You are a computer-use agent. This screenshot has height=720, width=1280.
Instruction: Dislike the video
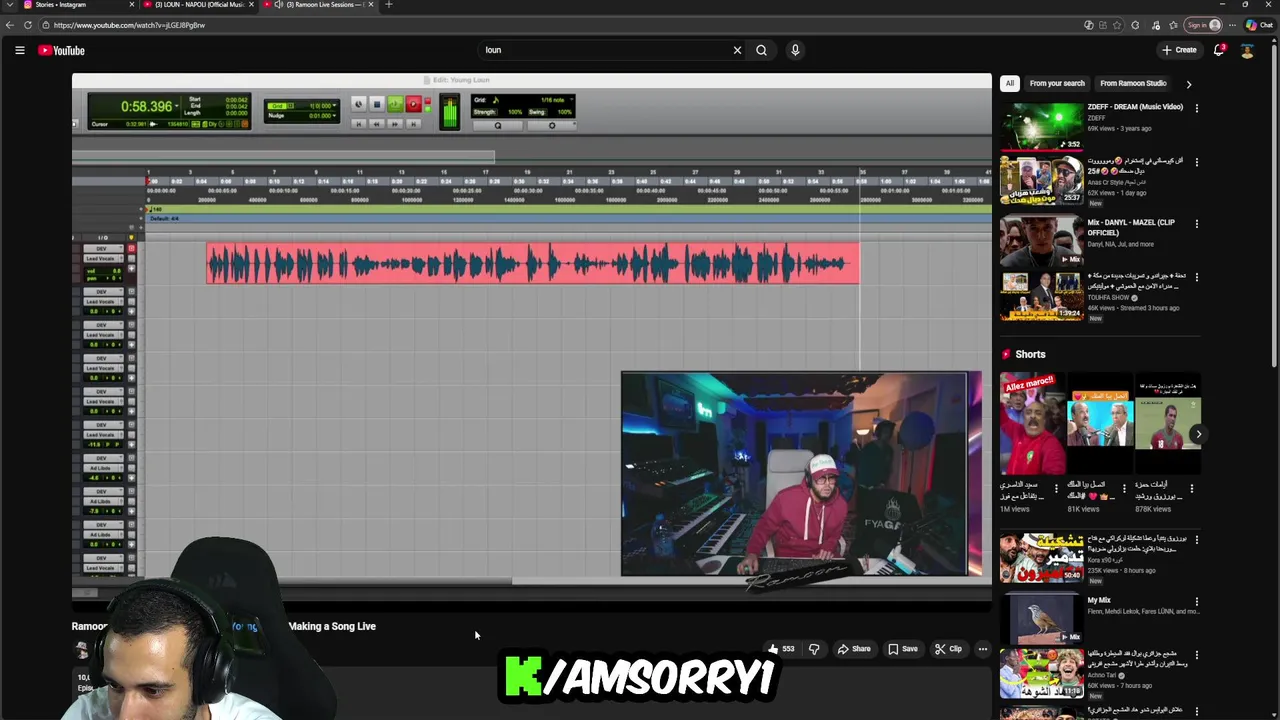pyautogui.click(x=814, y=649)
